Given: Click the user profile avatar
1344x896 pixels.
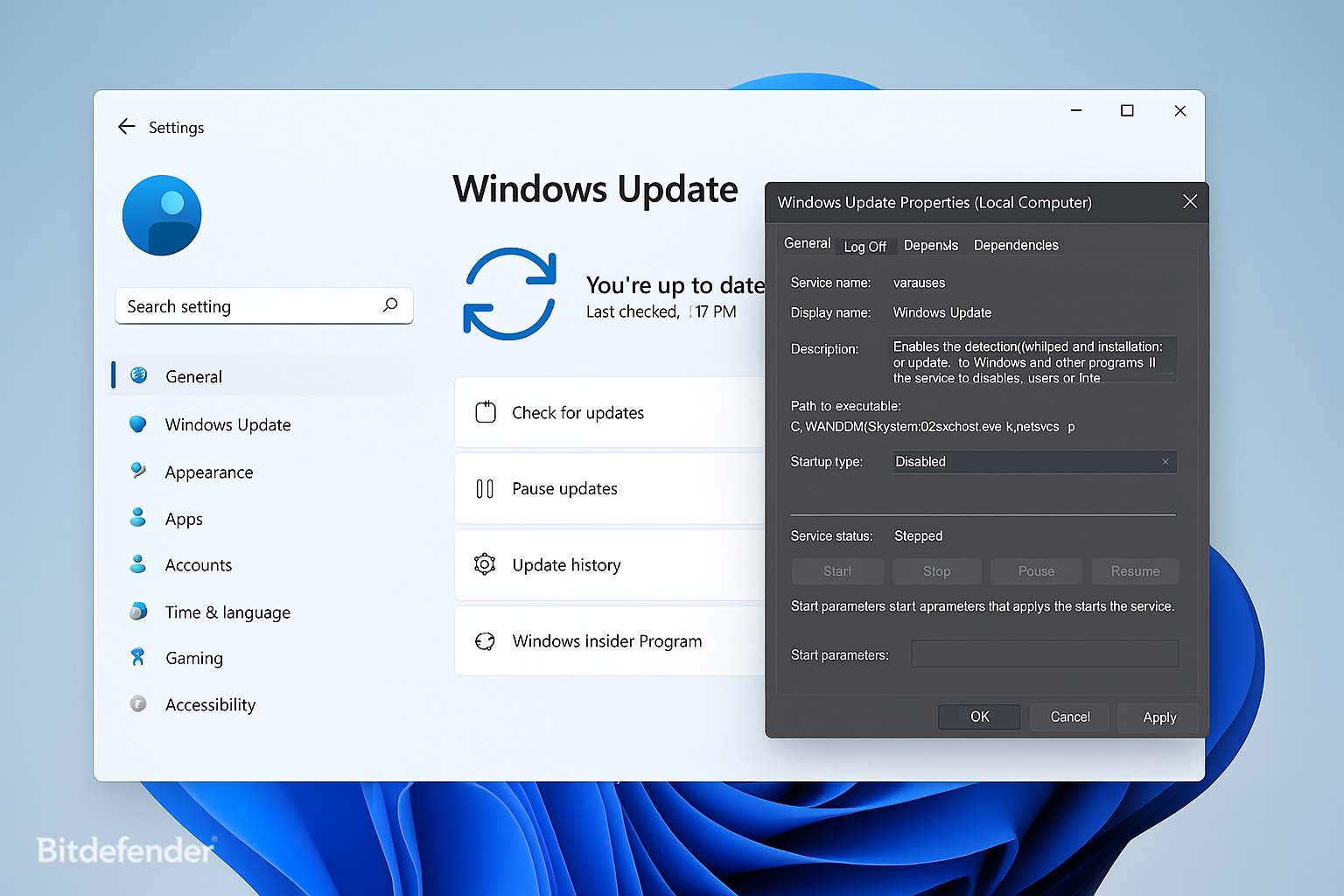Looking at the screenshot, I should pyautogui.click(x=162, y=215).
